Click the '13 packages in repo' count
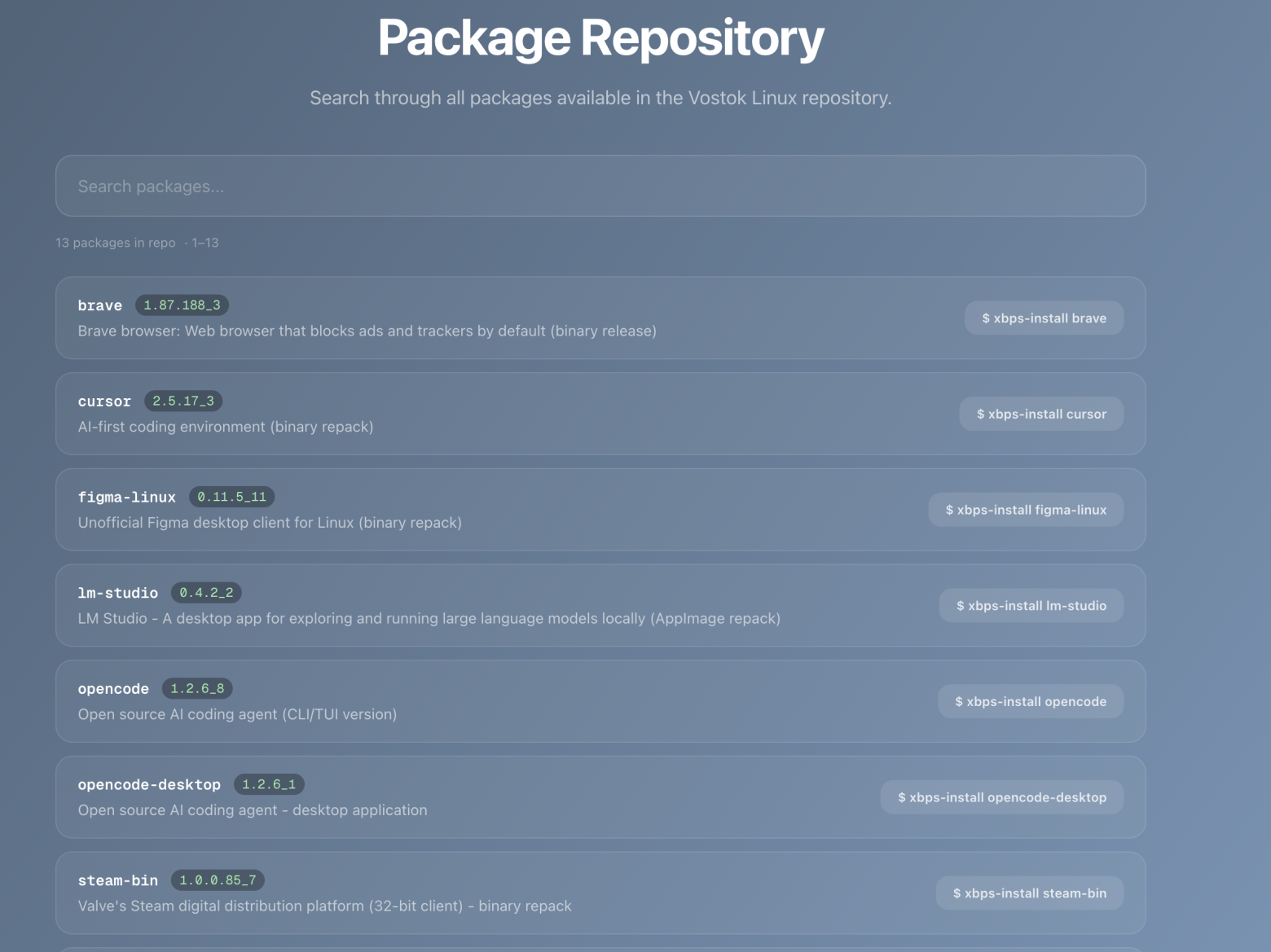Image resolution: width=1271 pixels, height=952 pixels. coord(116,243)
